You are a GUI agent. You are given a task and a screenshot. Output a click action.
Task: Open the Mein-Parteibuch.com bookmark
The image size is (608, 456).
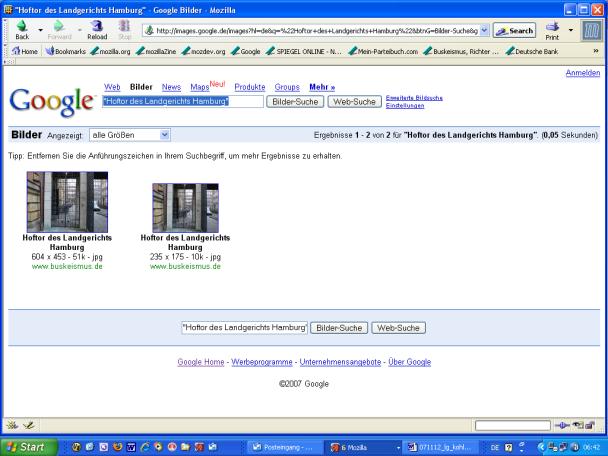(383, 51)
